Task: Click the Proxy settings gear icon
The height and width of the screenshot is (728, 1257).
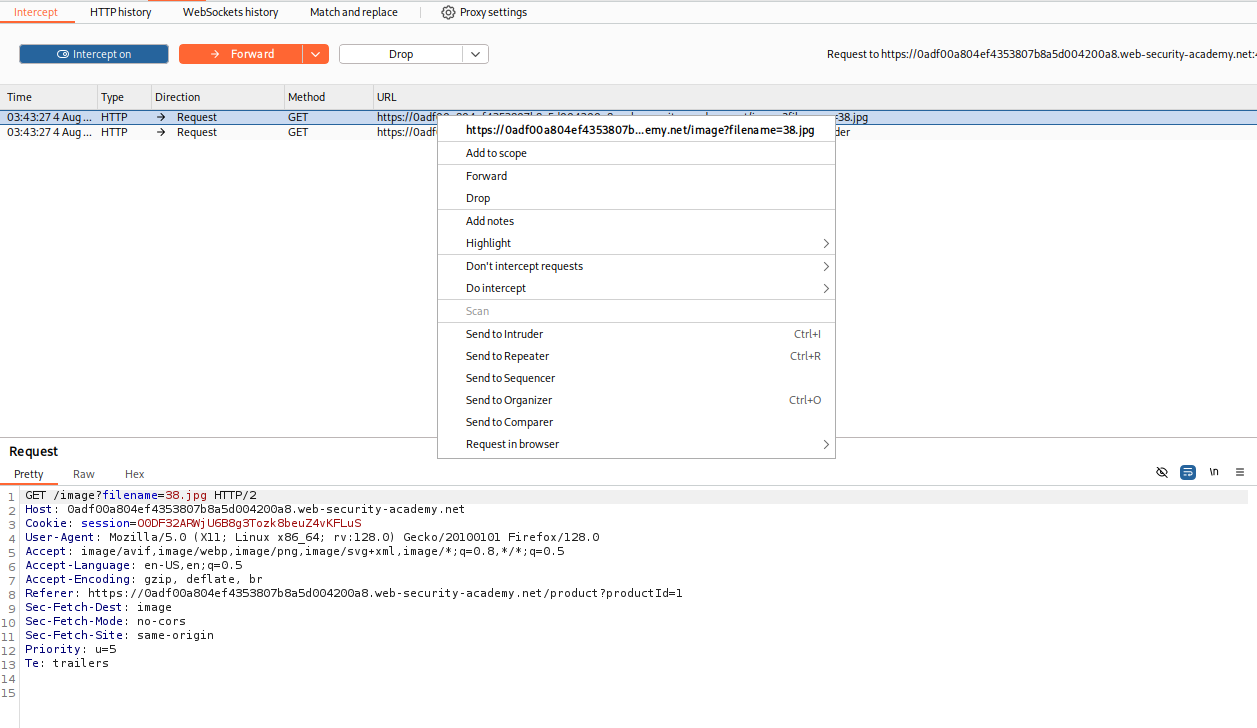Action: click(x=448, y=12)
